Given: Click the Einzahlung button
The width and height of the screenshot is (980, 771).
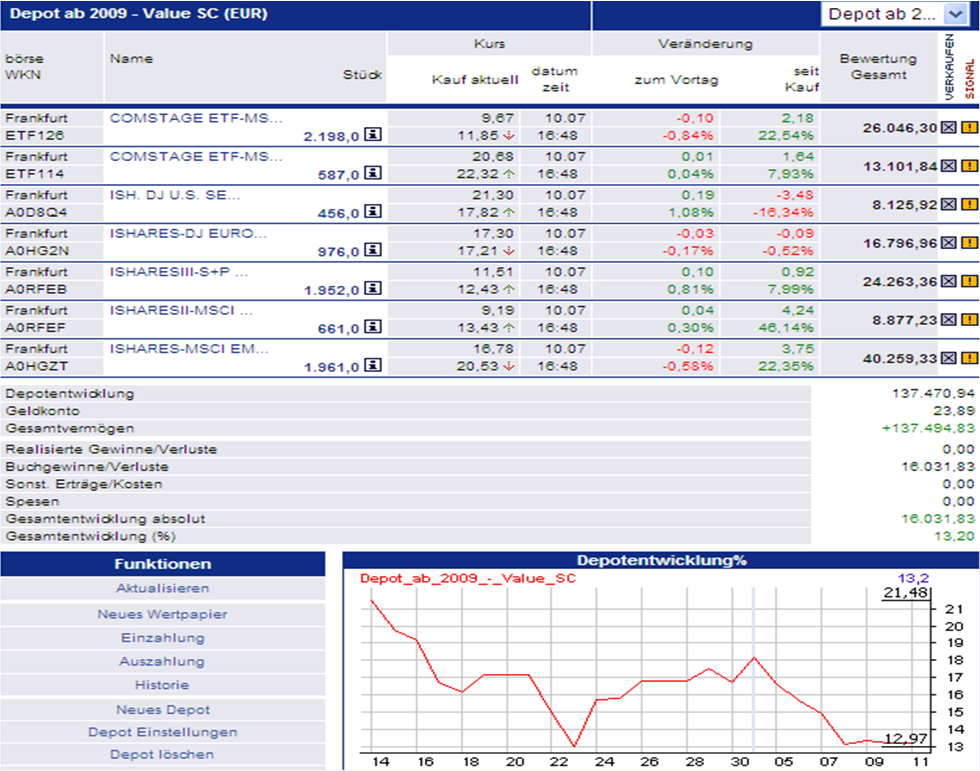Looking at the screenshot, I should click(163, 638).
